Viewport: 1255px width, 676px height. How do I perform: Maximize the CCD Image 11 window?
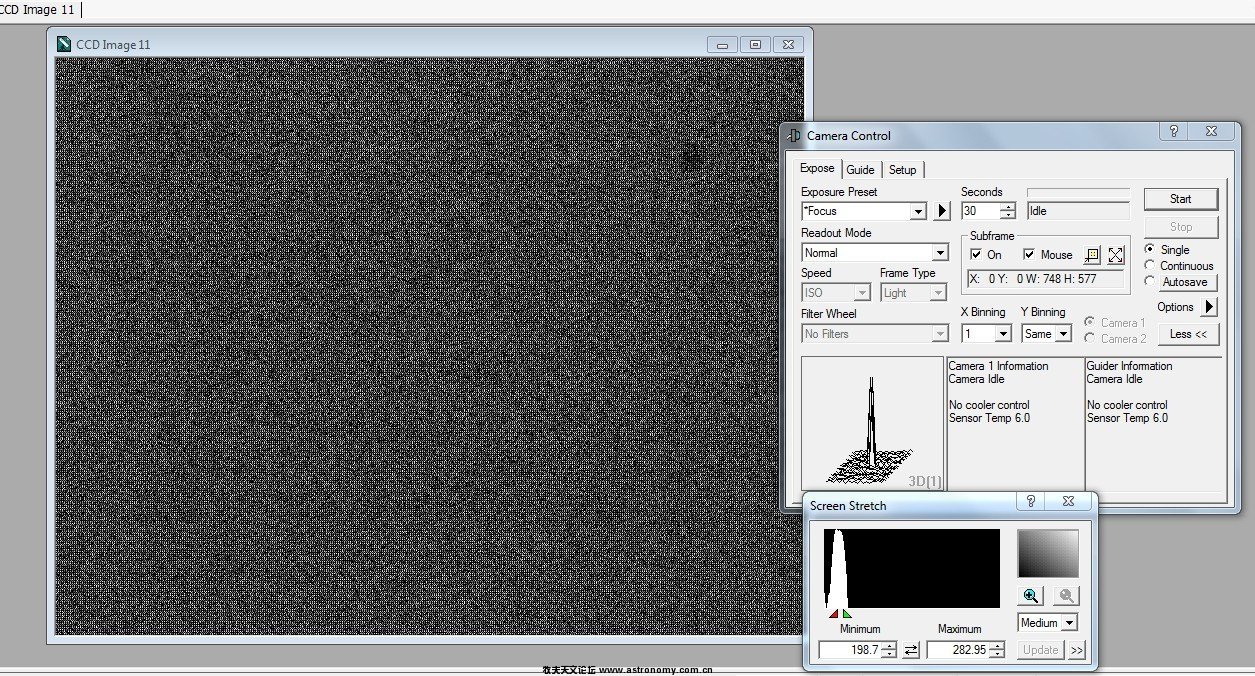[756, 44]
